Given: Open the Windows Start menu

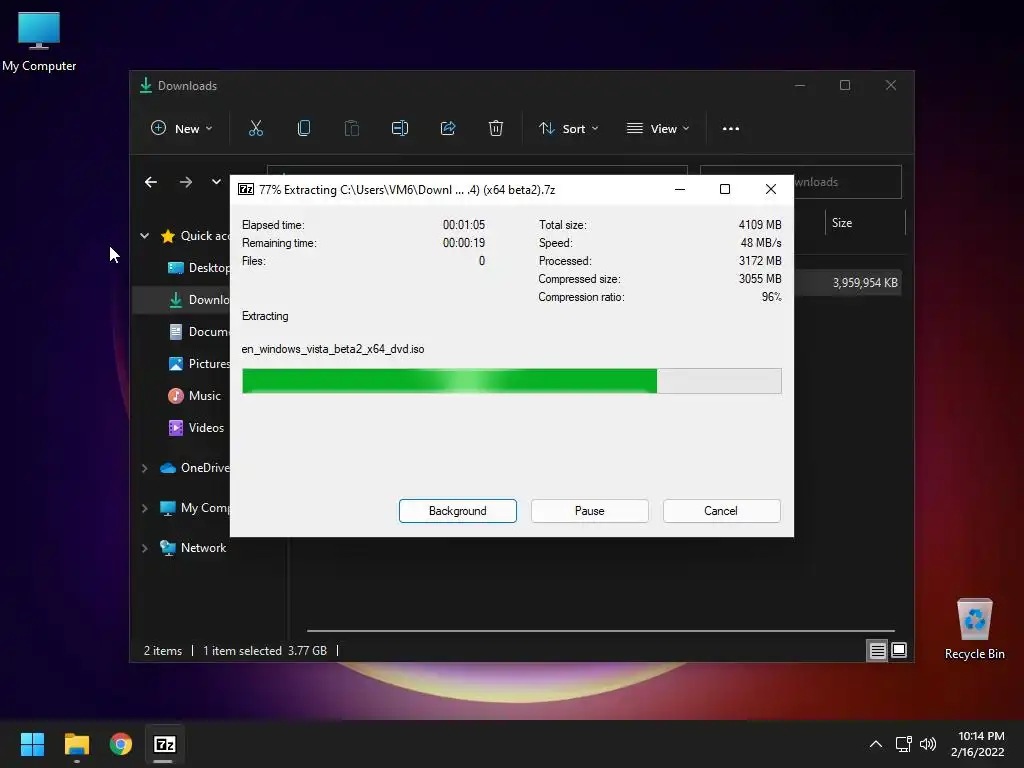Looking at the screenshot, I should (32, 744).
